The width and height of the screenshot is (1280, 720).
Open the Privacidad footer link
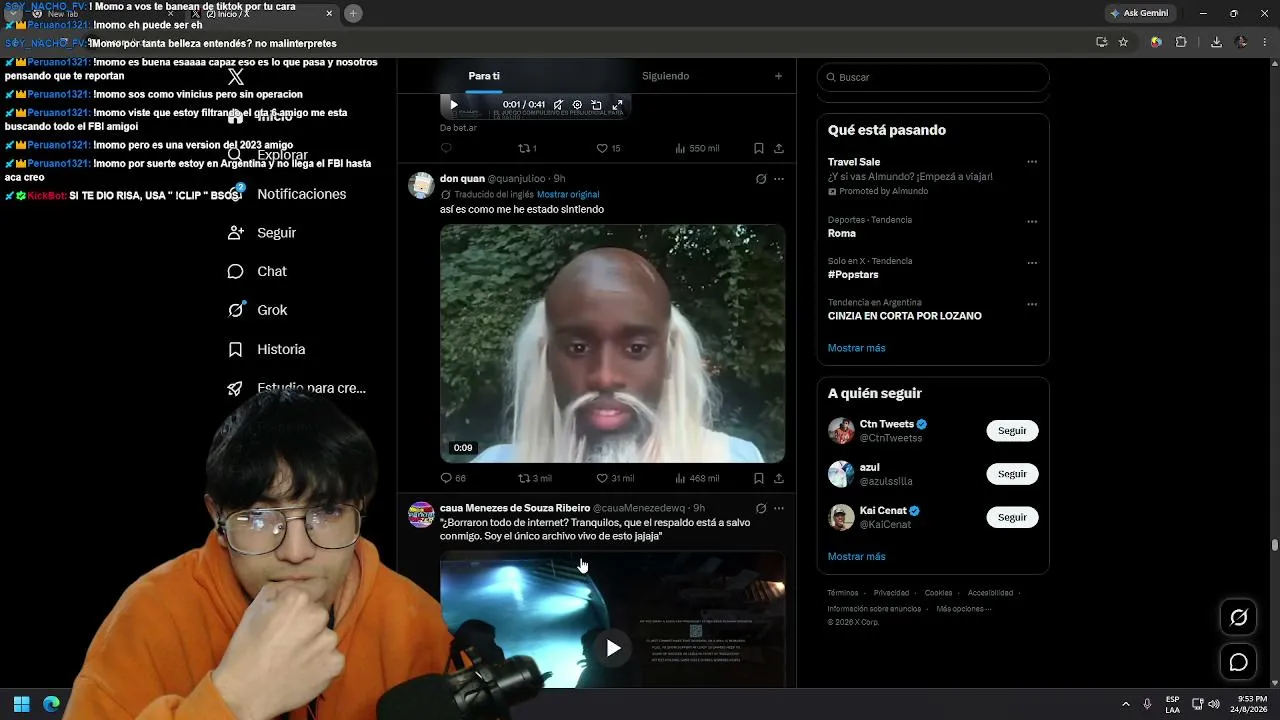891,593
